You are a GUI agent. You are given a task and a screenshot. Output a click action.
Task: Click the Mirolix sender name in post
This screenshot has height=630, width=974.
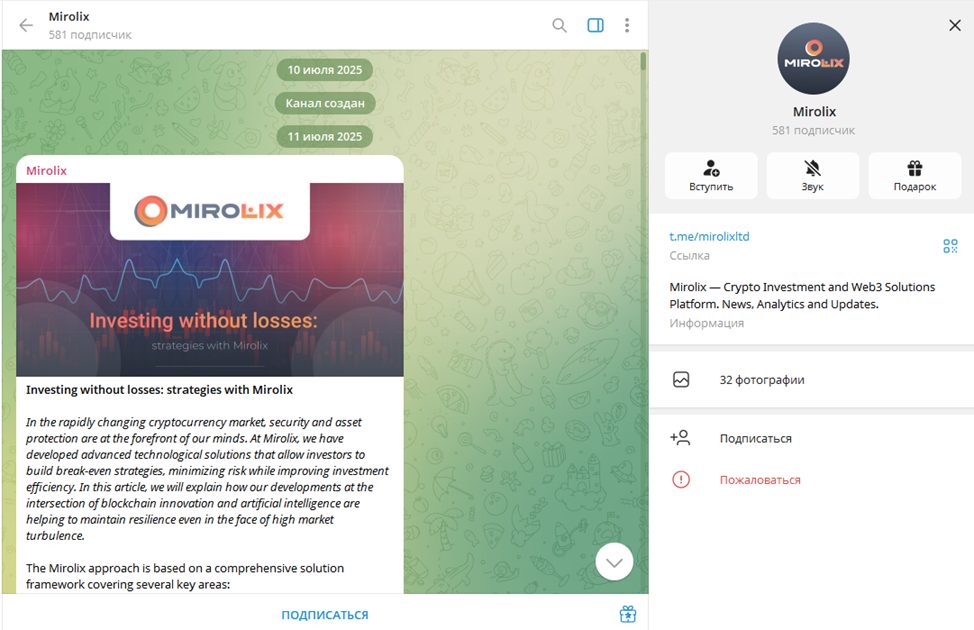click(47, 171)
